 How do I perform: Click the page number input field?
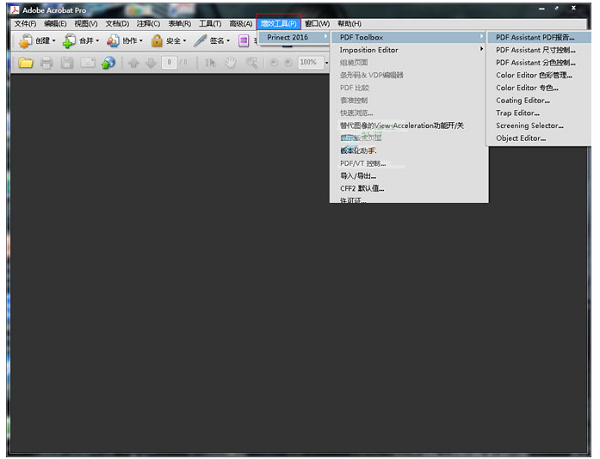[x=171, y=62]
